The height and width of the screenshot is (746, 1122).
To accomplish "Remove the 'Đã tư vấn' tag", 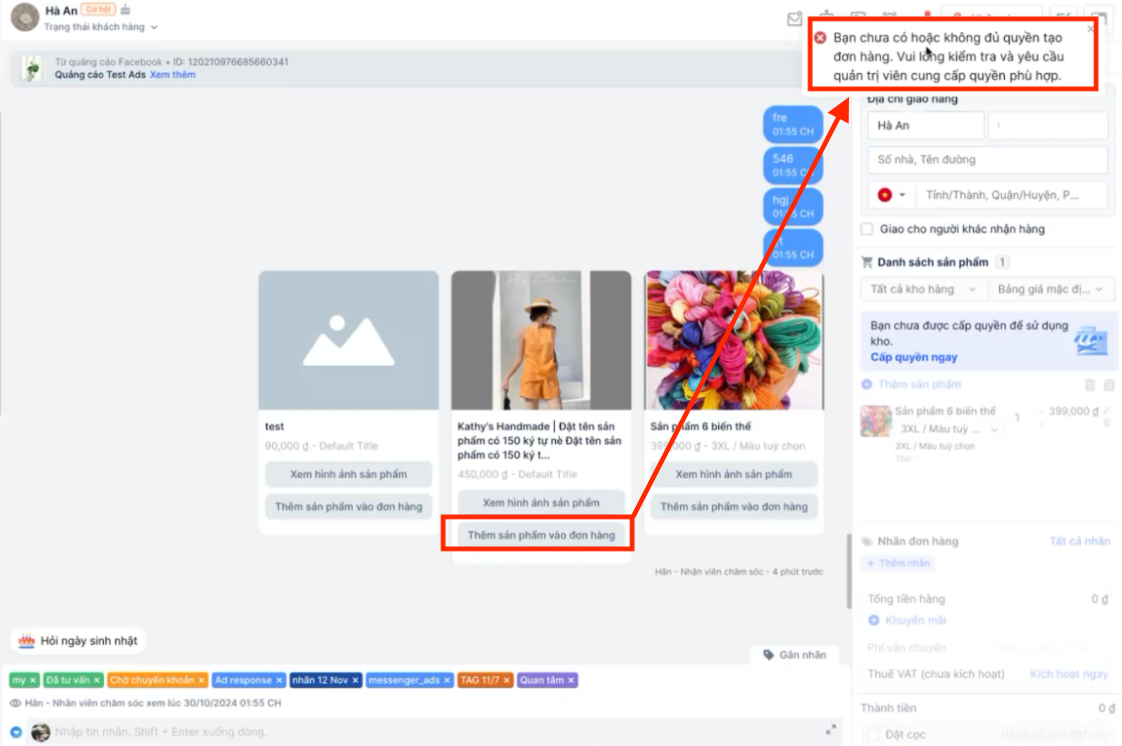I will (97, 680).
